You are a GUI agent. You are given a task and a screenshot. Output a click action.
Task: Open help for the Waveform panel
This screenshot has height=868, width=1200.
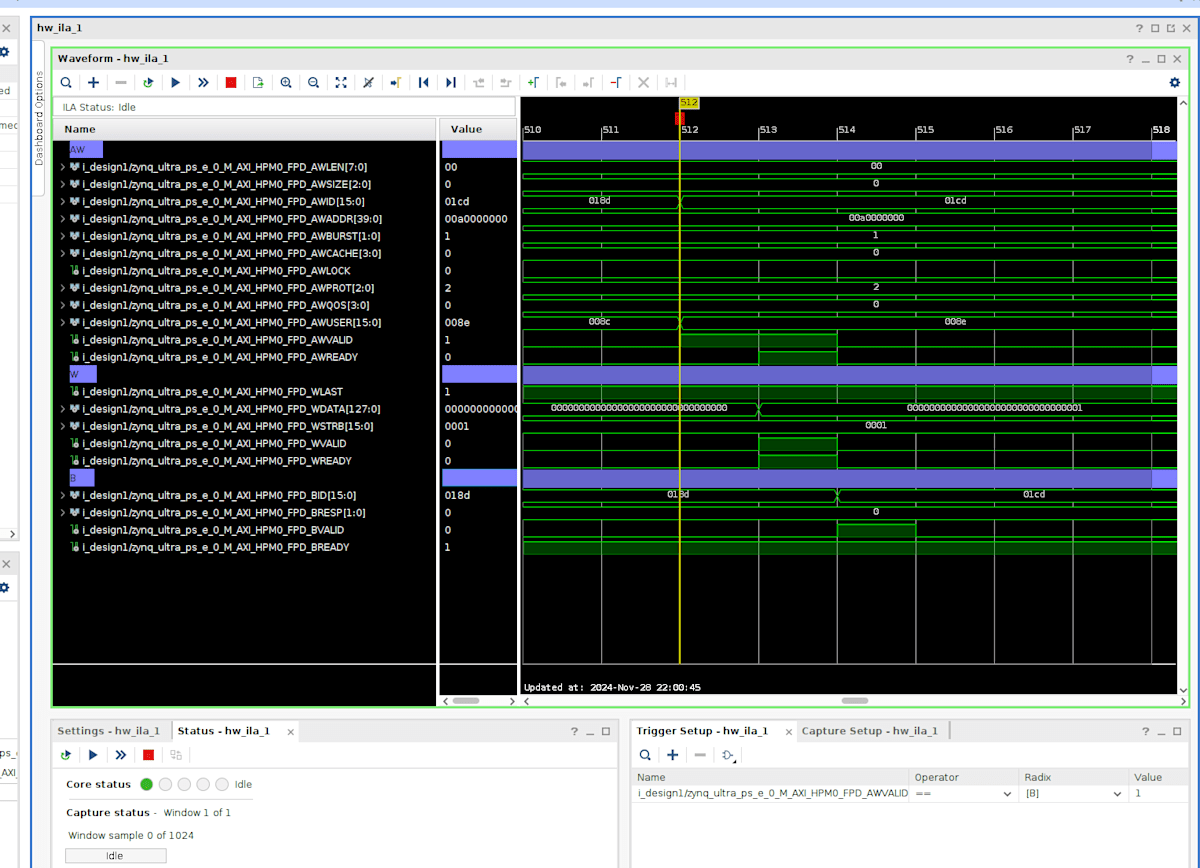tap(1130, 59)
